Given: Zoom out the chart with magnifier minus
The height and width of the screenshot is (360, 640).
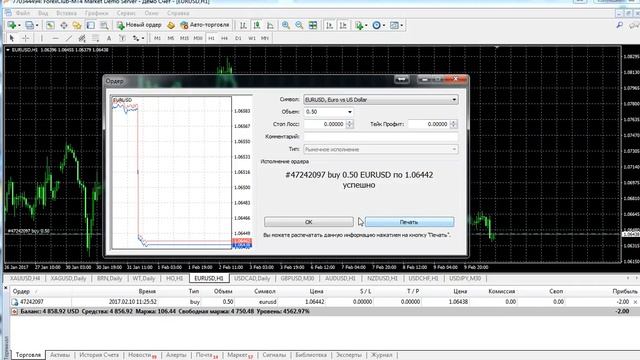Looking at the screenshot, I should tap(299, 25).
